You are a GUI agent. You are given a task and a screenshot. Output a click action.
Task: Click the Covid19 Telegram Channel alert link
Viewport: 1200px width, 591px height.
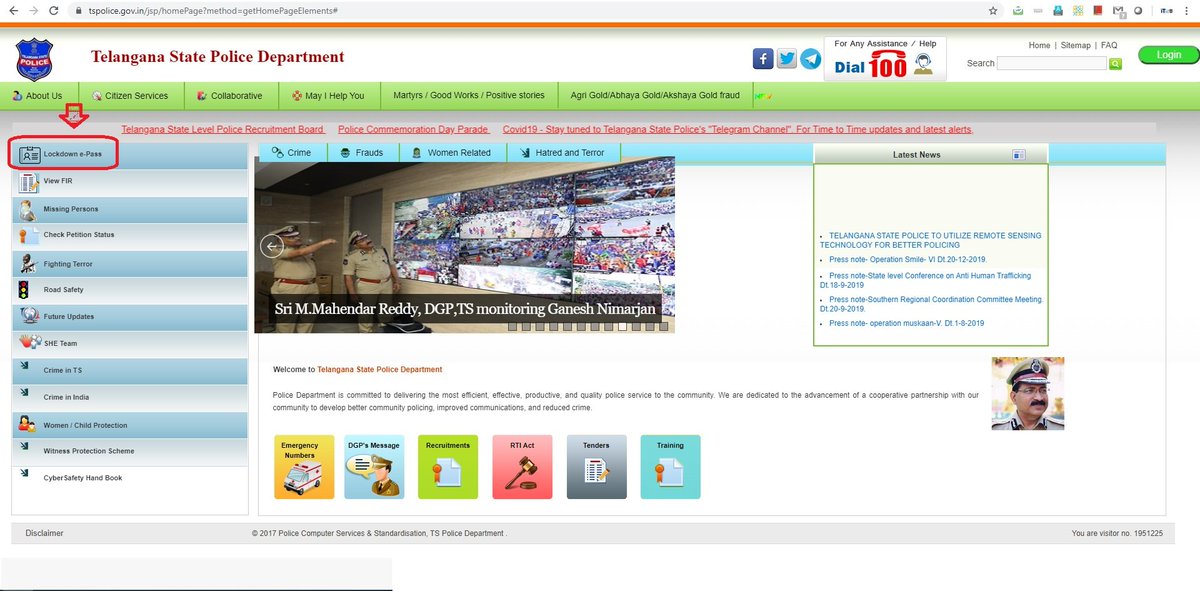point(737,129)
